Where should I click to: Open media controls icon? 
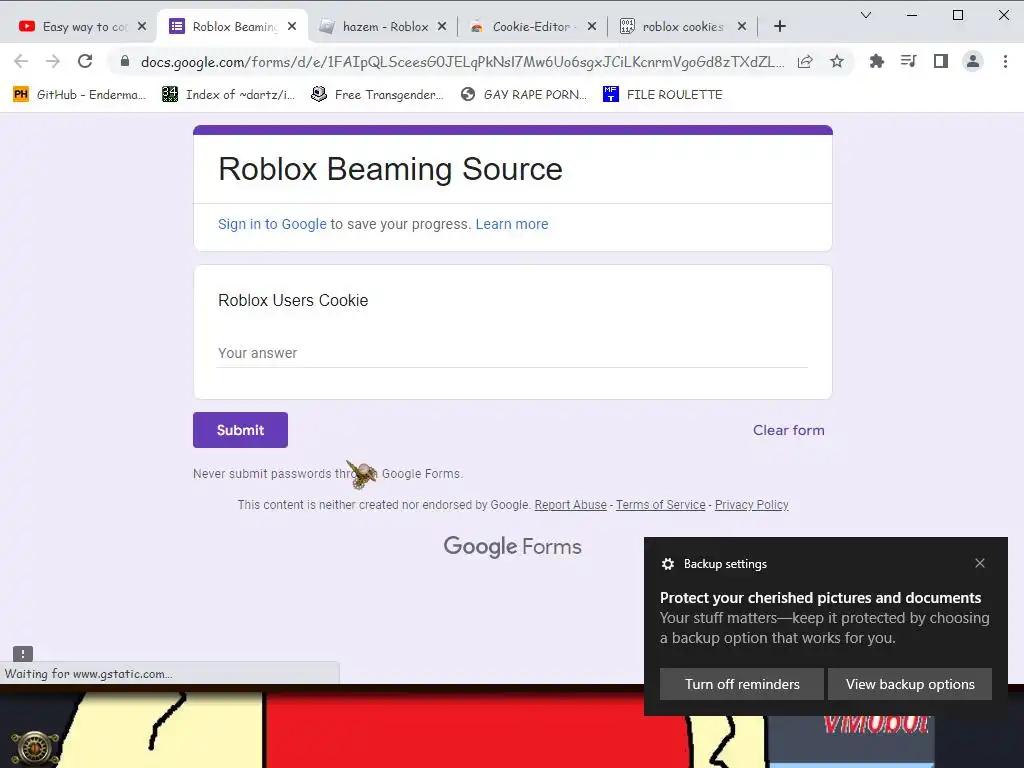pos(908,61)
